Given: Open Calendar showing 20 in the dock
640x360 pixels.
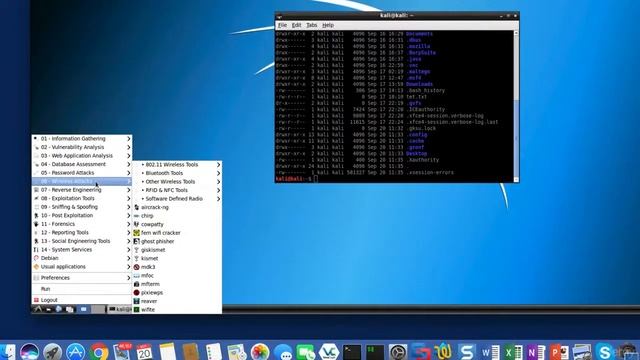Looking at the screenshot, I should click(144, 351).
